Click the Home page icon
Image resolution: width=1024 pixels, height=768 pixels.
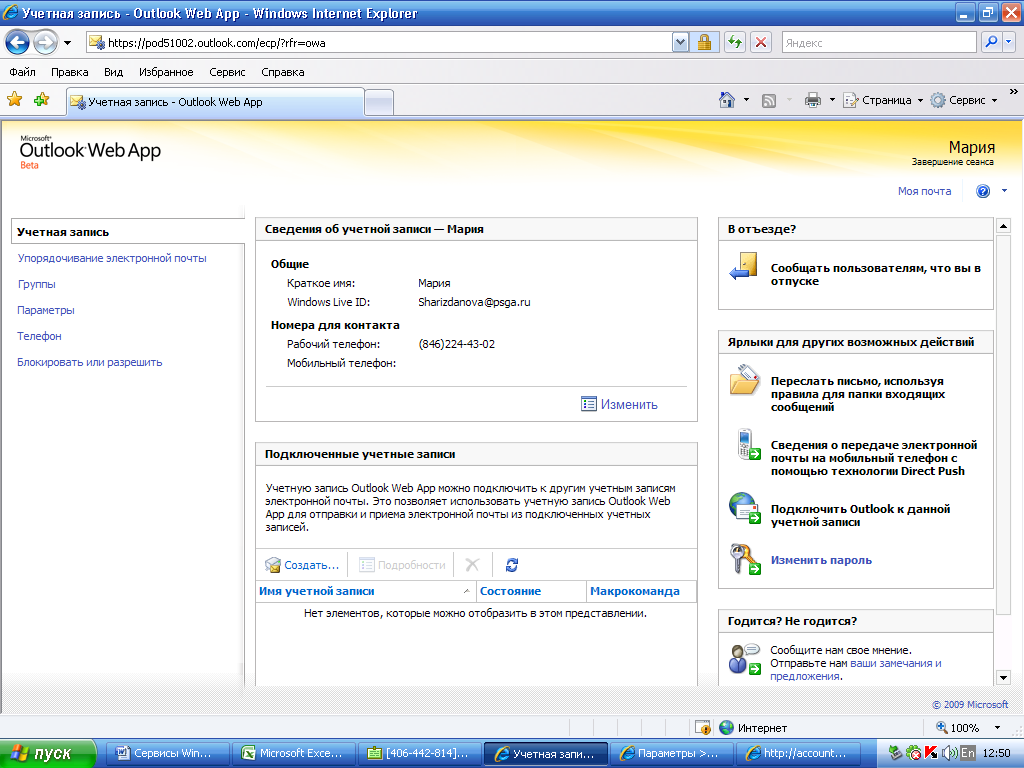727,100
